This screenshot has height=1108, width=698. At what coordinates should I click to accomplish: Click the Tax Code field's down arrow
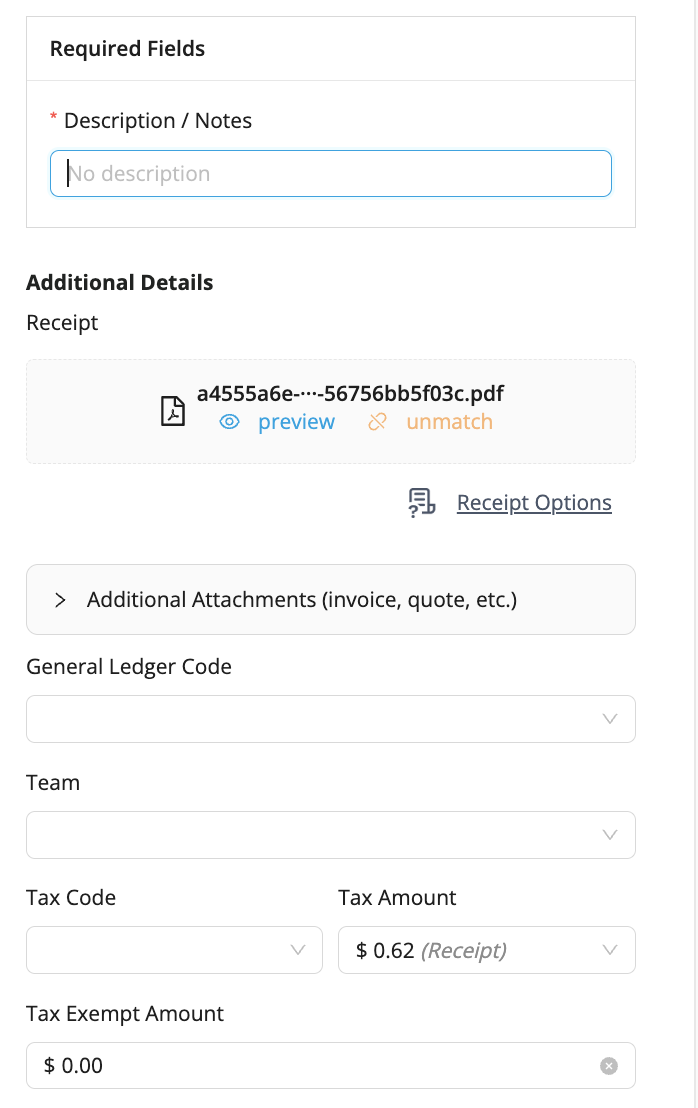click(297, 950)
